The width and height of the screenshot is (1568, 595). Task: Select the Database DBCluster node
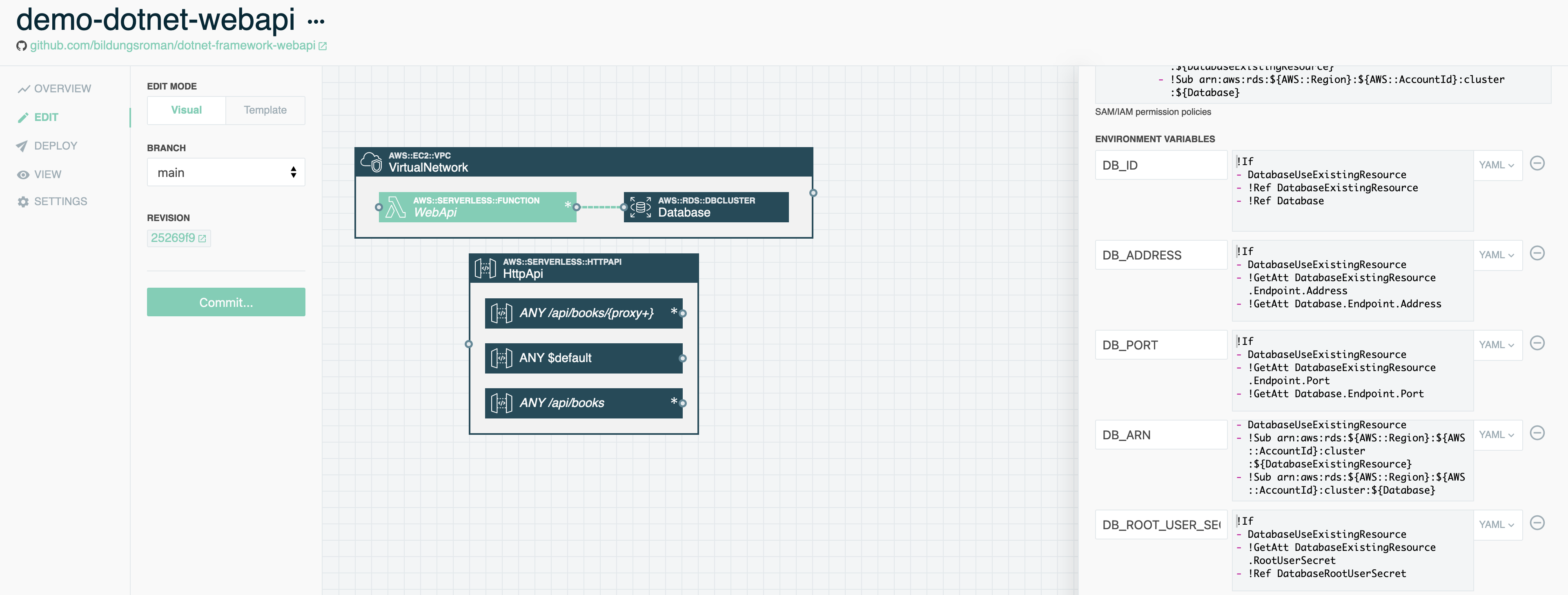tap(706, 207)
